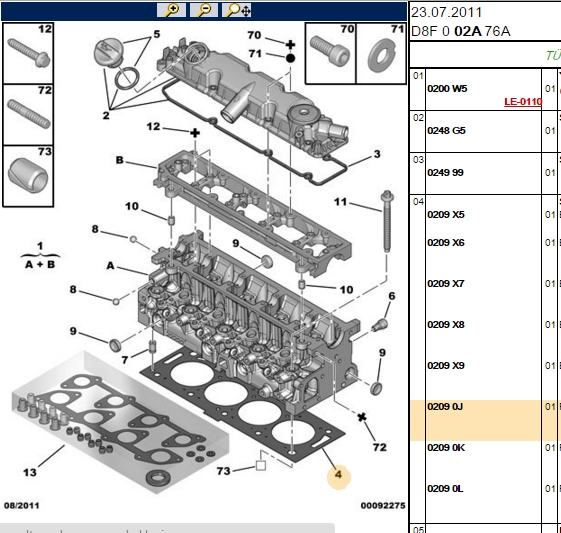
Task: Select part number 0200 W5
Action: (447, 89)
